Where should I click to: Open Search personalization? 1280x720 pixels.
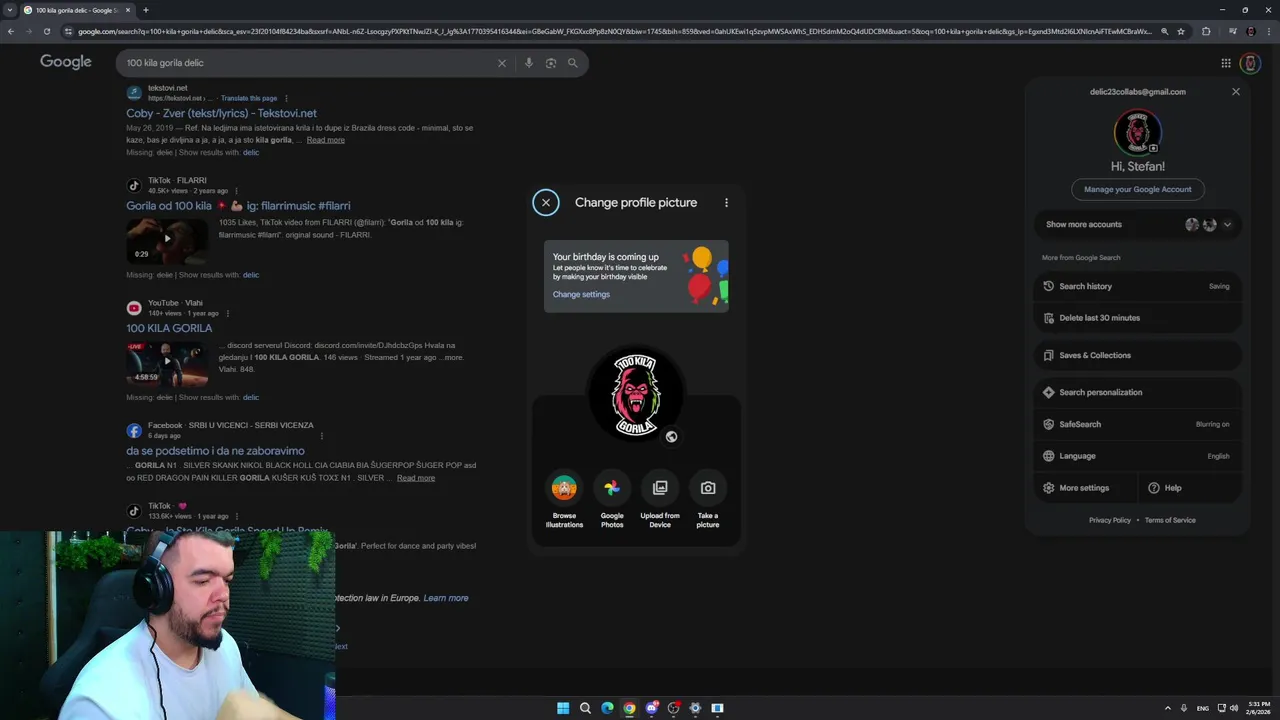[1138, 392]
